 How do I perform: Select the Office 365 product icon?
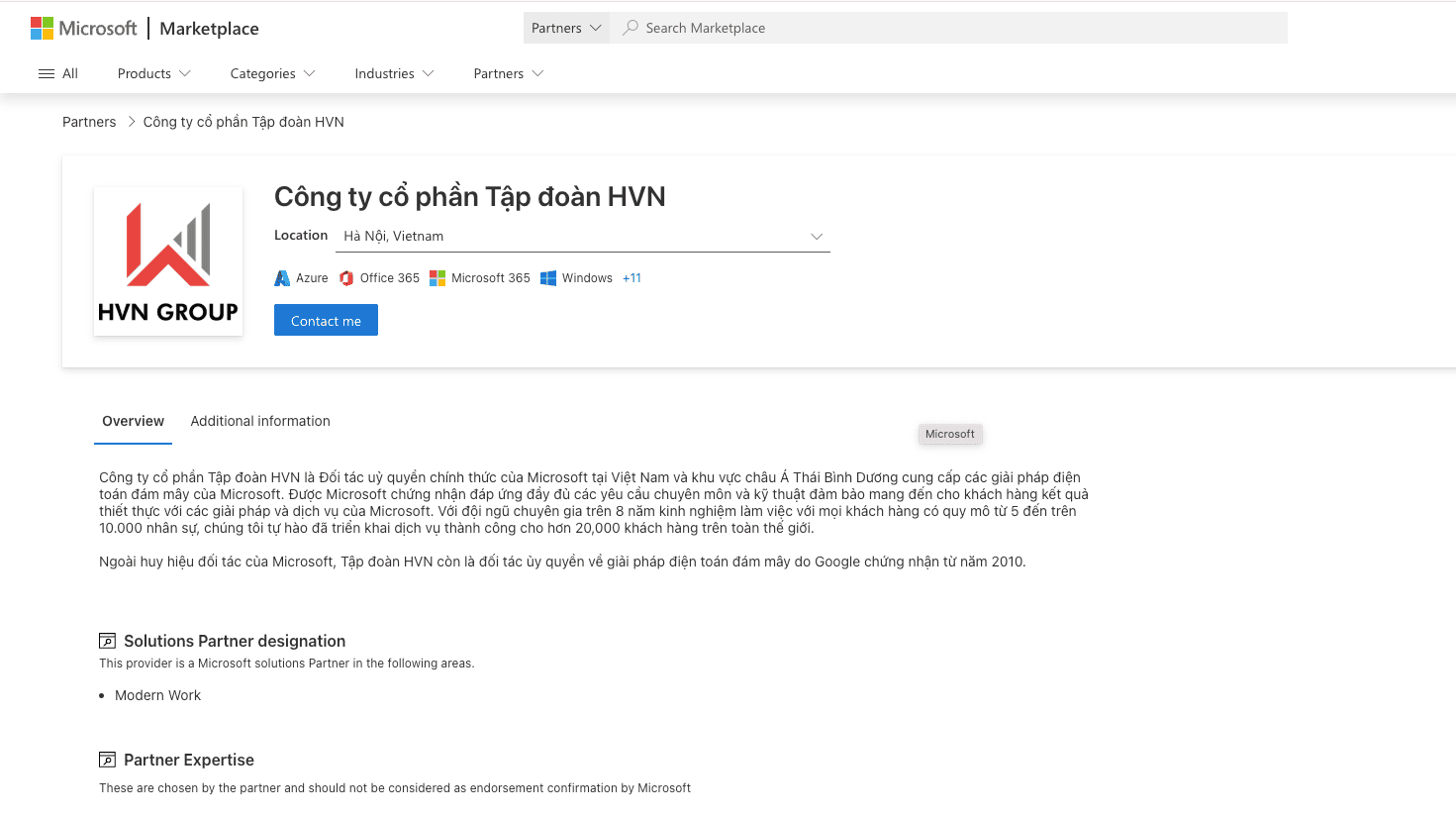click(x=346, y=277)
